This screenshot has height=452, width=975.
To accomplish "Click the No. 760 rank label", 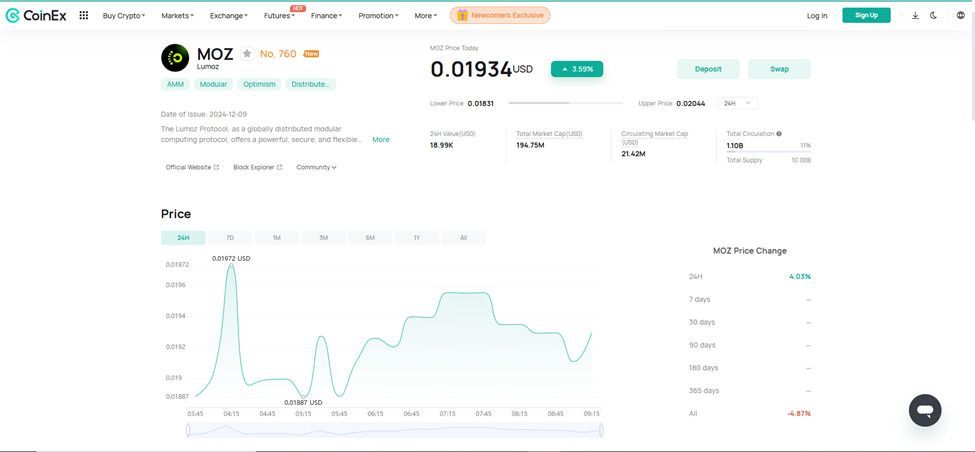I will (x=278, y=54).
